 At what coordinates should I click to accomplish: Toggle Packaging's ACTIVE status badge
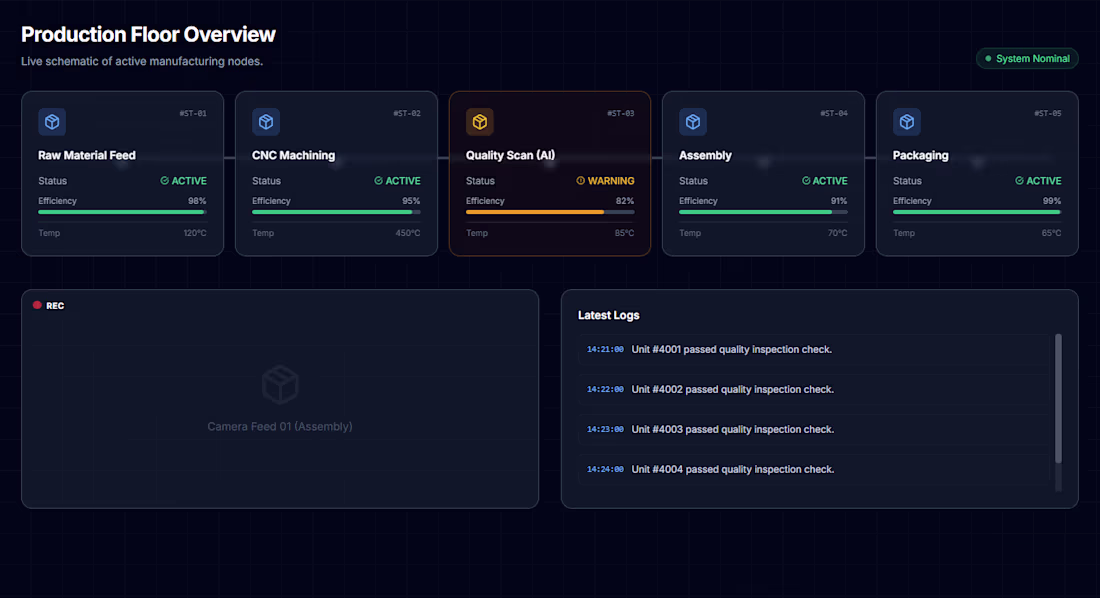coord(1038,181)
